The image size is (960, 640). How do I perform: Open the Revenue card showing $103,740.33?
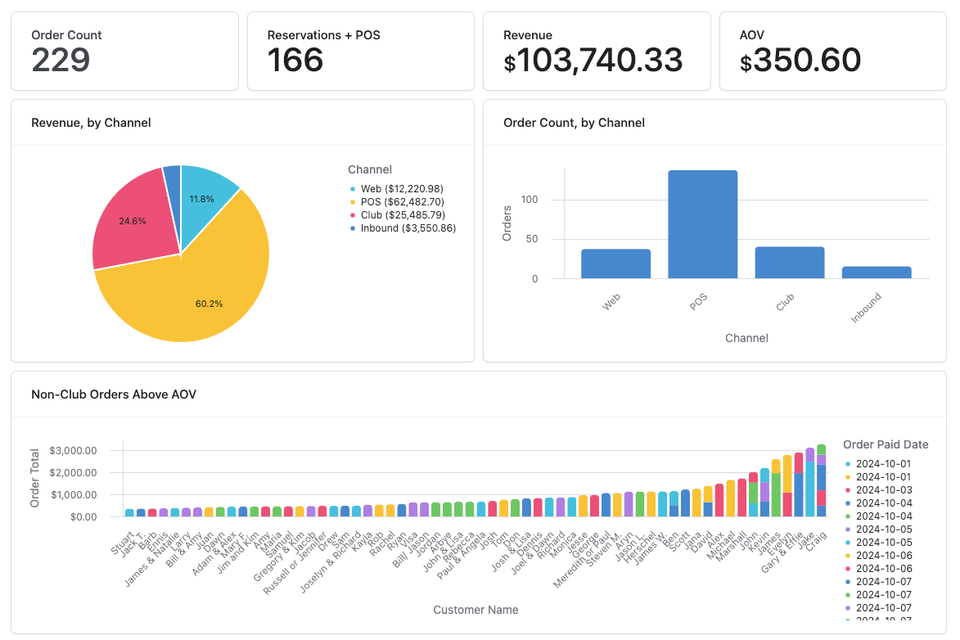click(596, 50)
